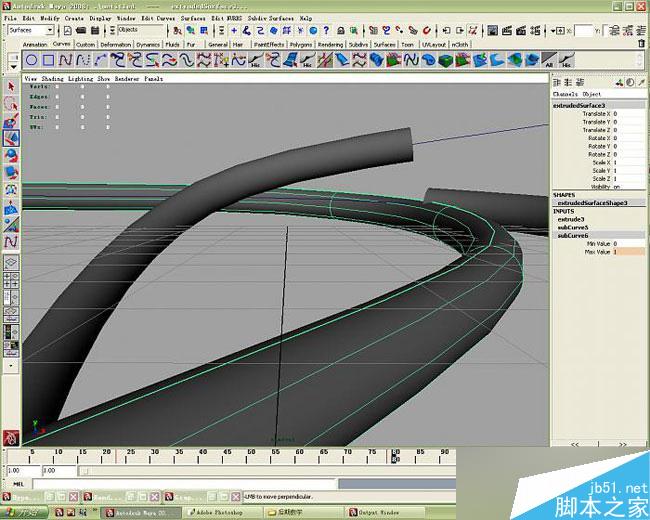The width and height of the screenshot is (650, 520).
Task: Click the shelf trash can icon
Action: [x=641, y=44]
